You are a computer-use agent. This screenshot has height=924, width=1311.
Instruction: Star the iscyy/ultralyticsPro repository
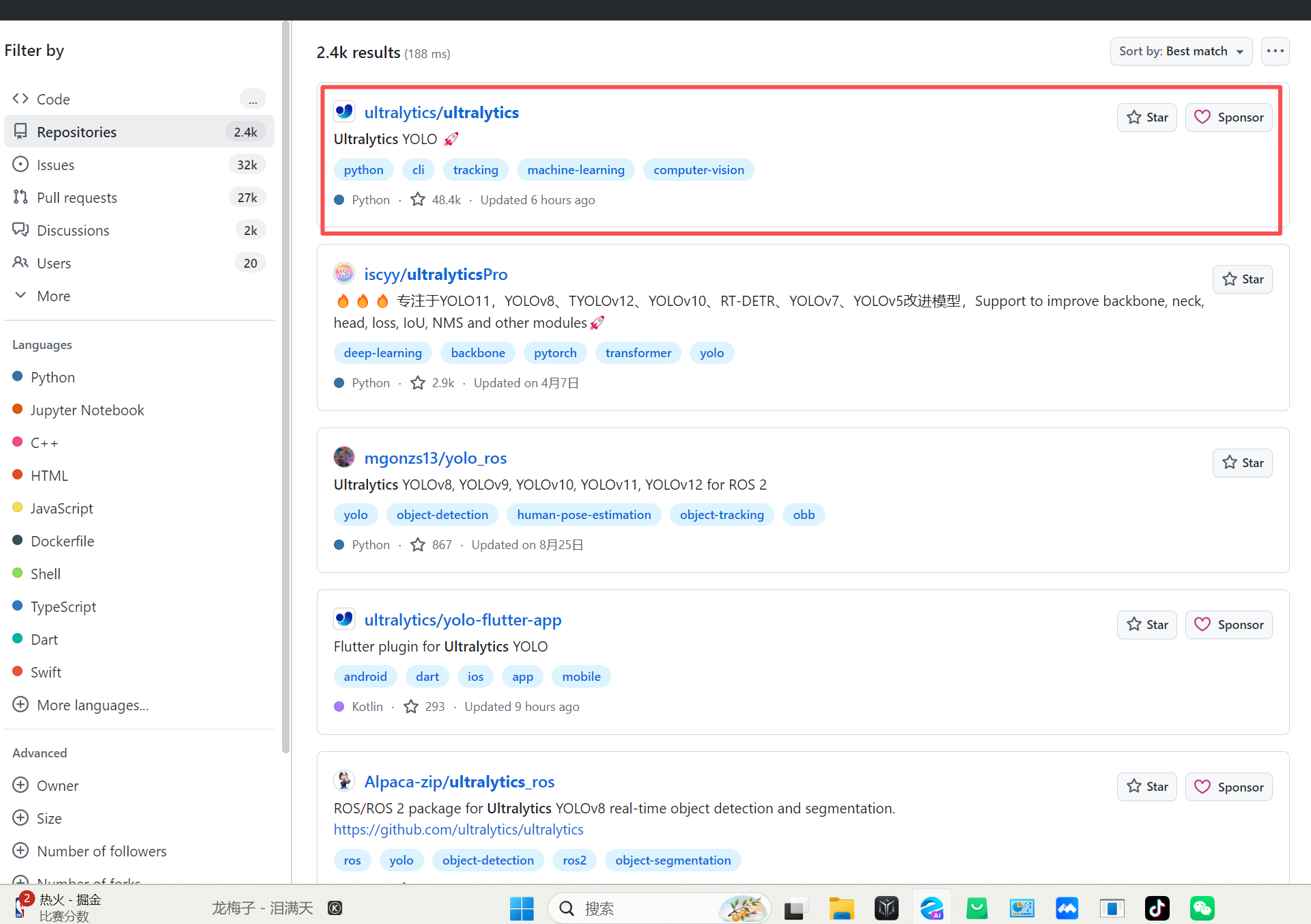[x=1242, y=279]
